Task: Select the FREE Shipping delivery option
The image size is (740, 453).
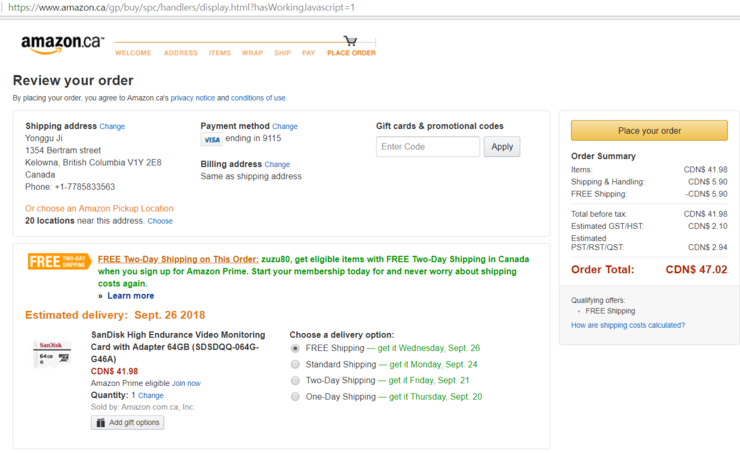Action: pyautogui.click(x=295, y=348)
